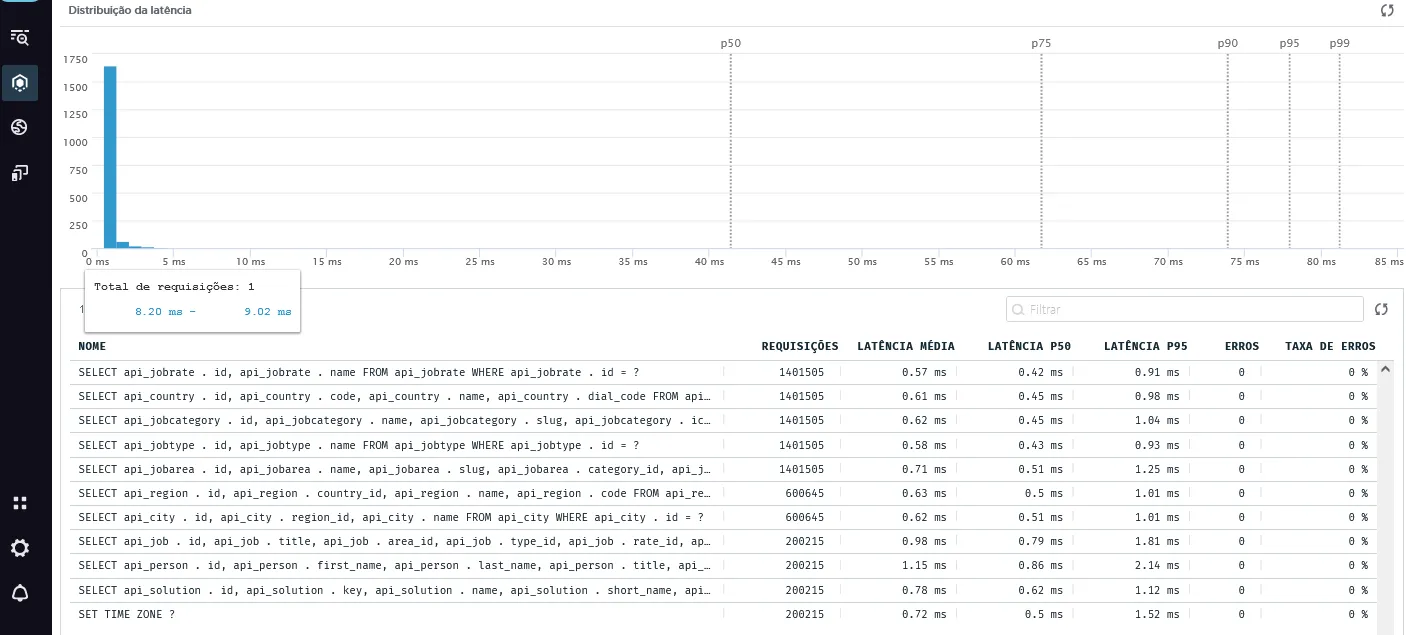Click the 0.98 ms average latency cell
1406x635 pixels.
coord(926,542)
